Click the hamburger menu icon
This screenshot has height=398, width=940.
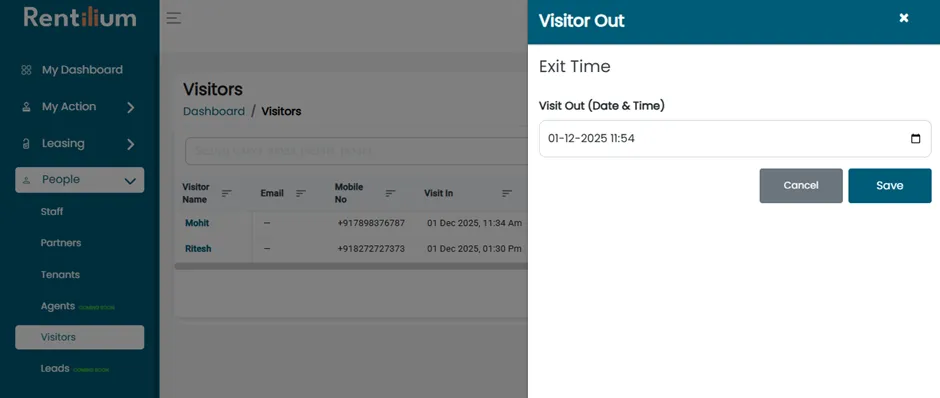point(174,18)
